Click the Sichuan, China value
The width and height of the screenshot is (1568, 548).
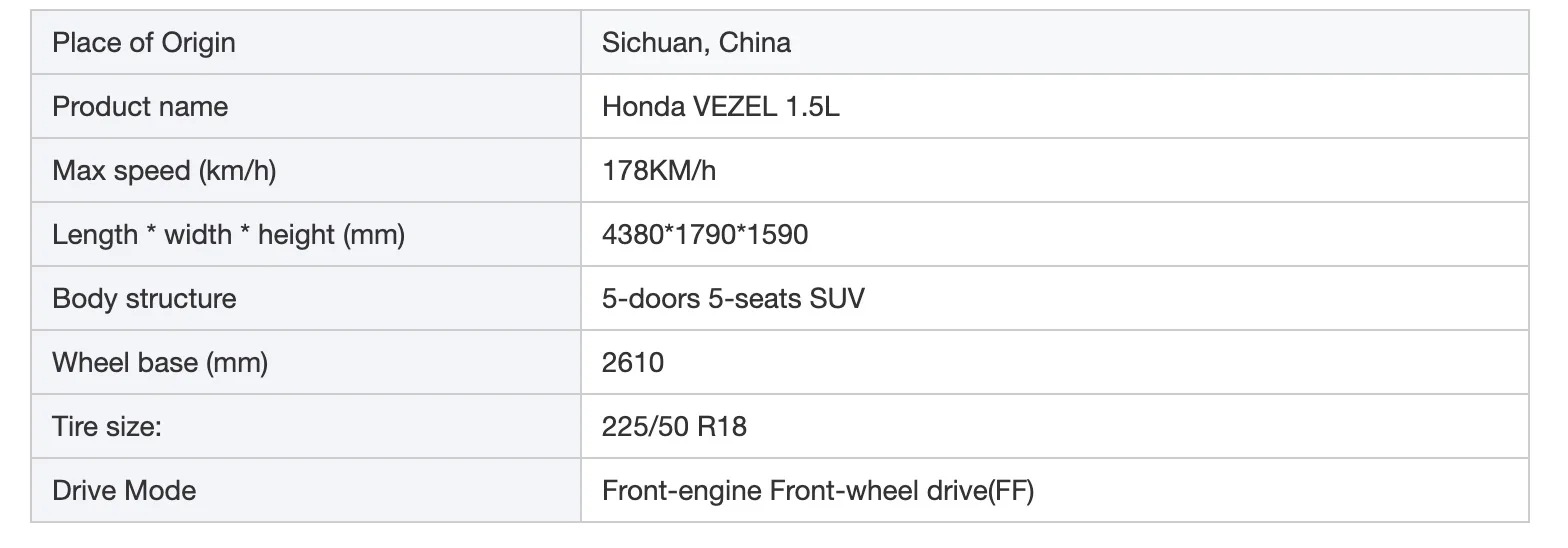click(696, 43)
